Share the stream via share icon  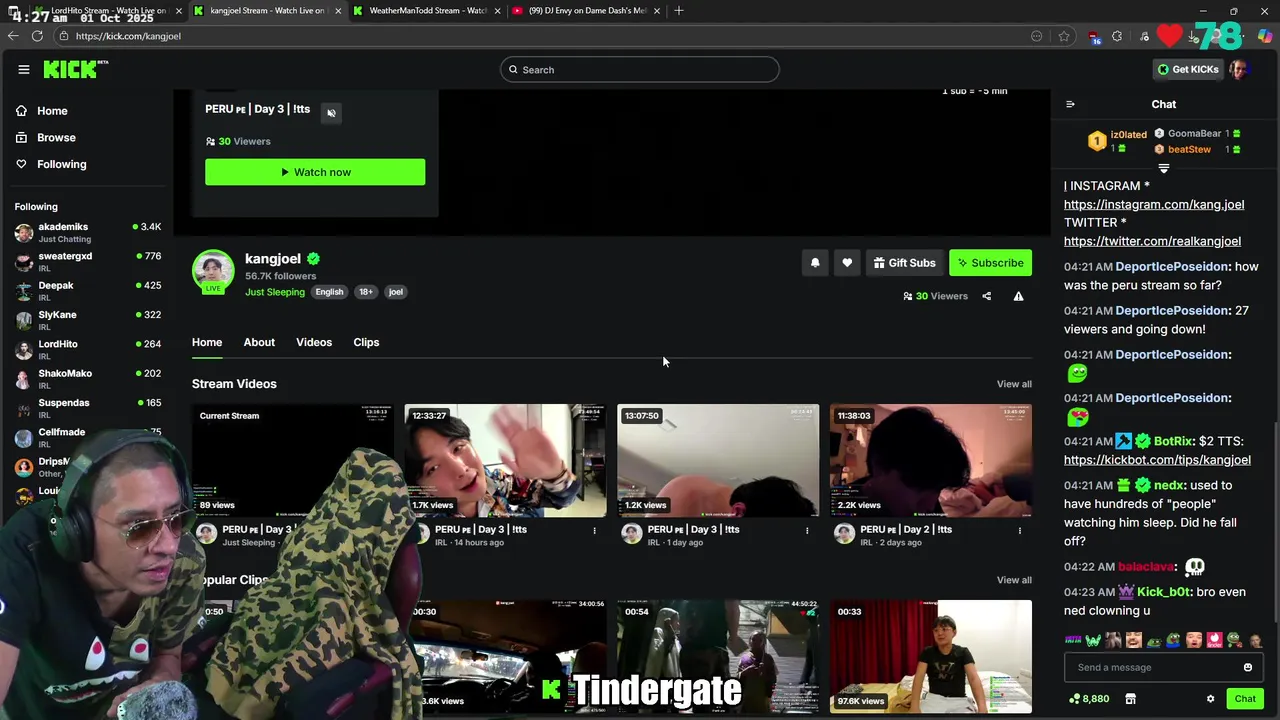pyautogui.click(x=986, y=296)
